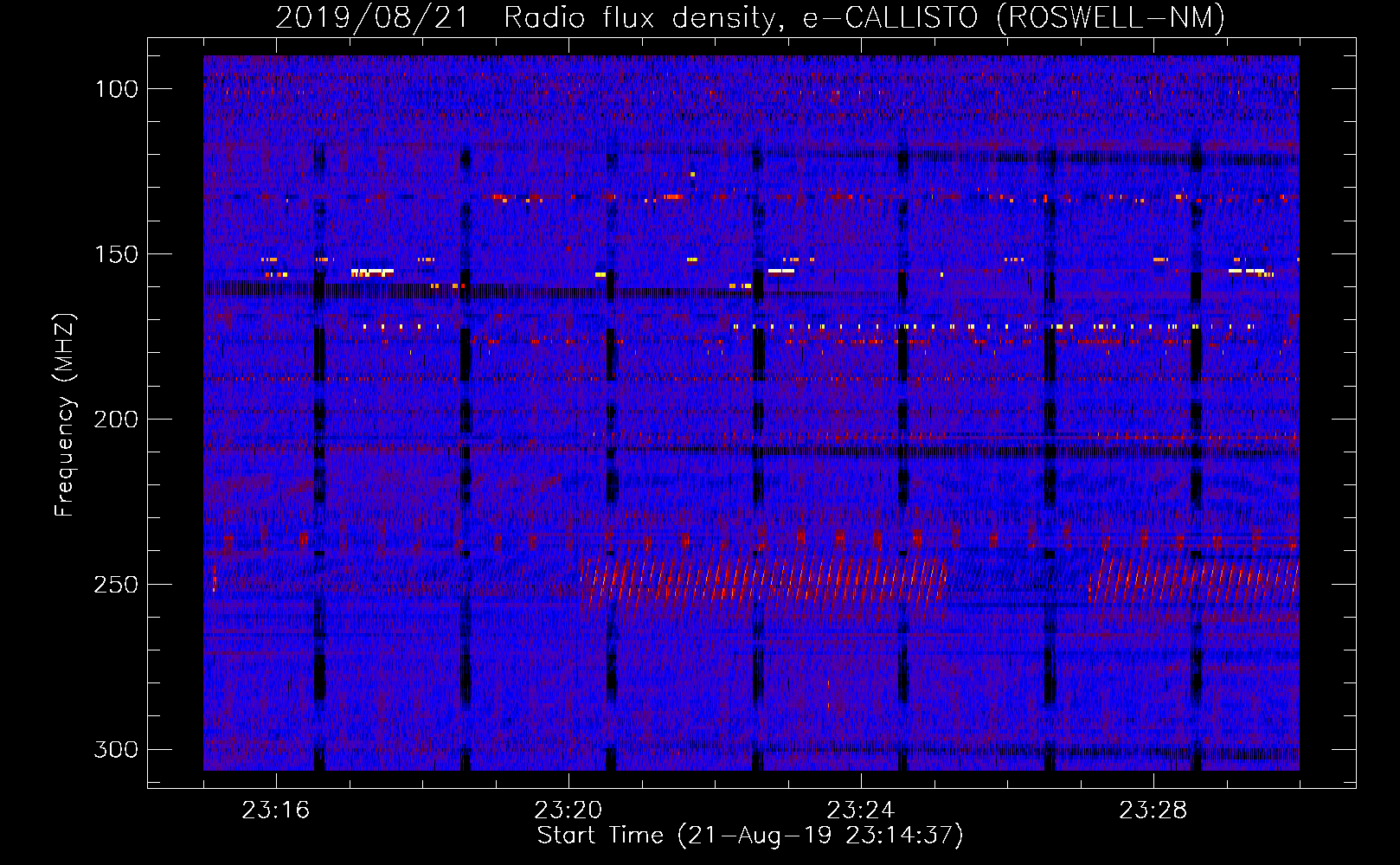The height and width of the screenshot is (865, 1400).
Task: Click the 300 frequency tick label
Action: [x=116, y=749]
